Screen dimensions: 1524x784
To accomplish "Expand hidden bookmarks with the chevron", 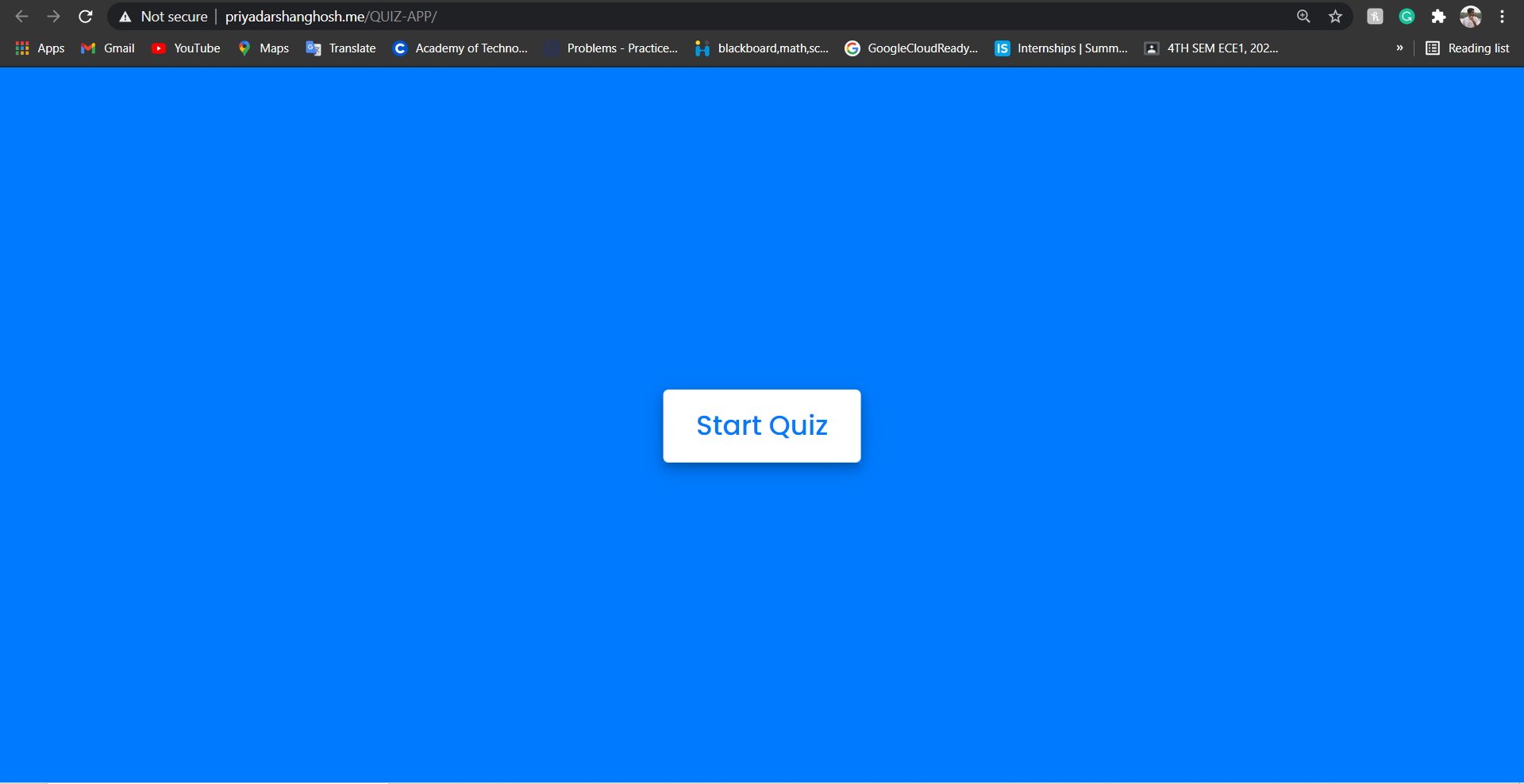I will (1399, 48).
